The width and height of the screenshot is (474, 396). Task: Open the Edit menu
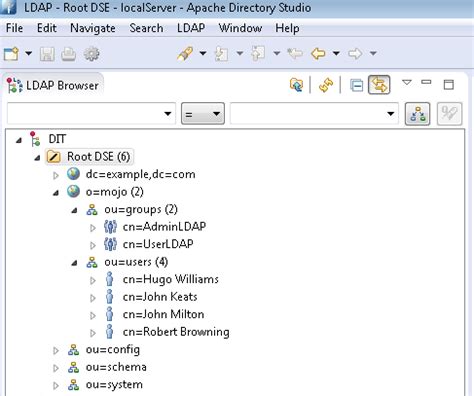[47, 28]
